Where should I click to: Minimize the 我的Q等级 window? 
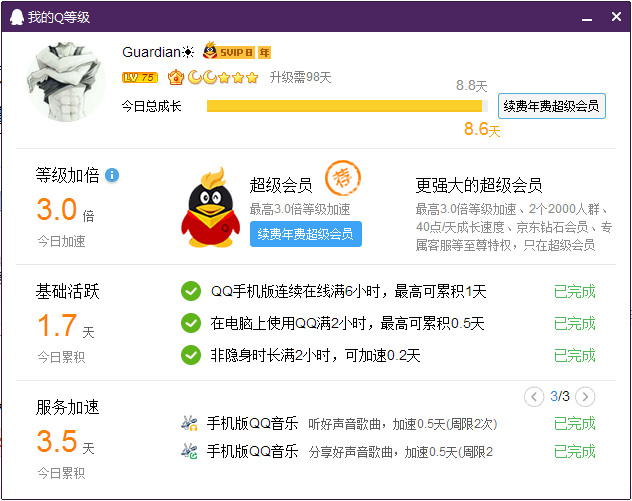(587, 18)
